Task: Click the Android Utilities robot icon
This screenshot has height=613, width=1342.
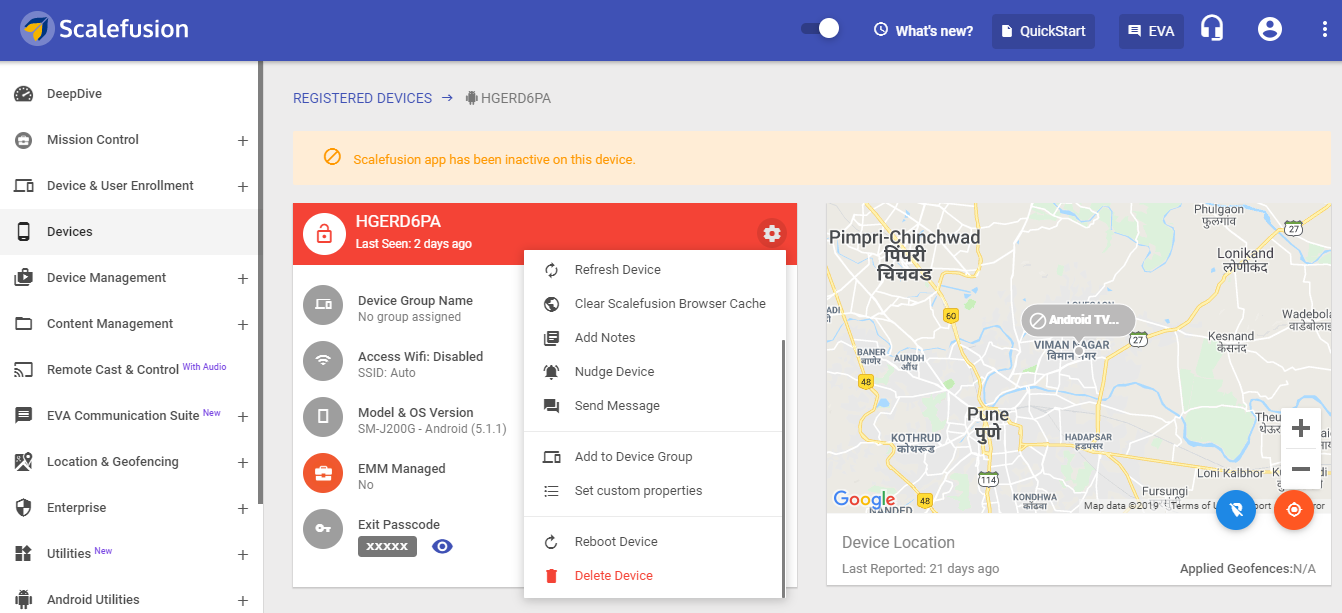Action: [24, 600]
